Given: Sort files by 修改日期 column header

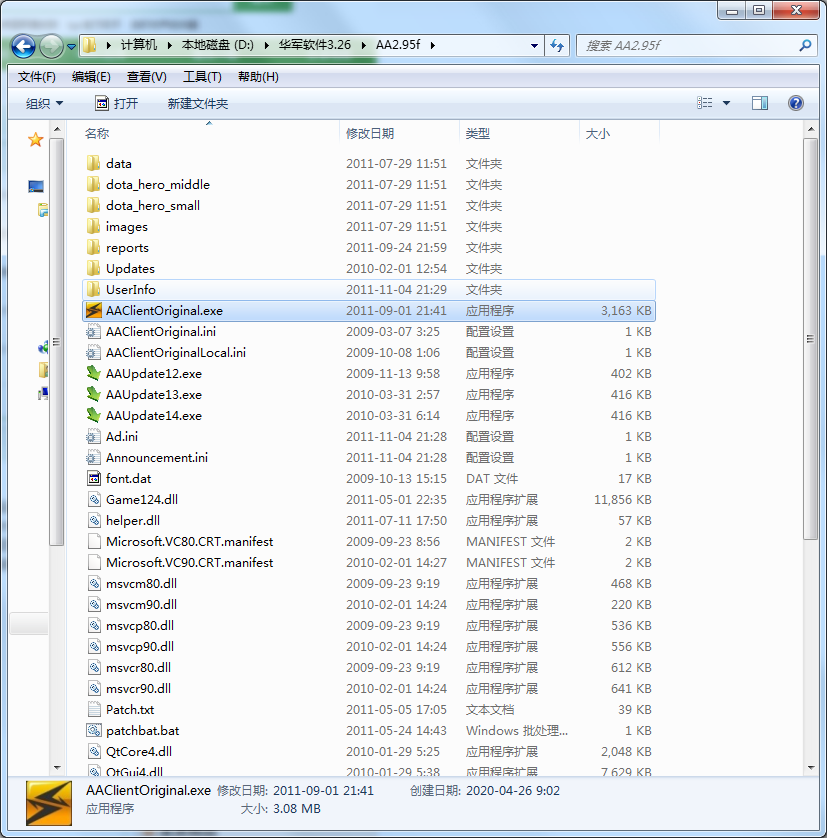Looking at the screenshot, I should pos(370,134).
